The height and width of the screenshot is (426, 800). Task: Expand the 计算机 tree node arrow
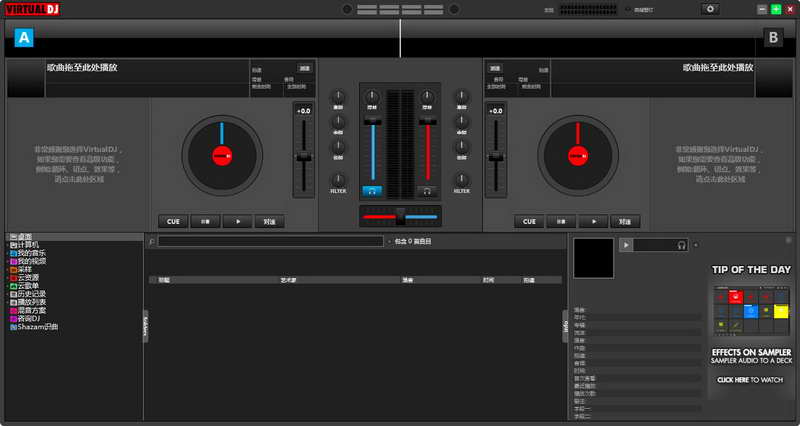point(8,245)
